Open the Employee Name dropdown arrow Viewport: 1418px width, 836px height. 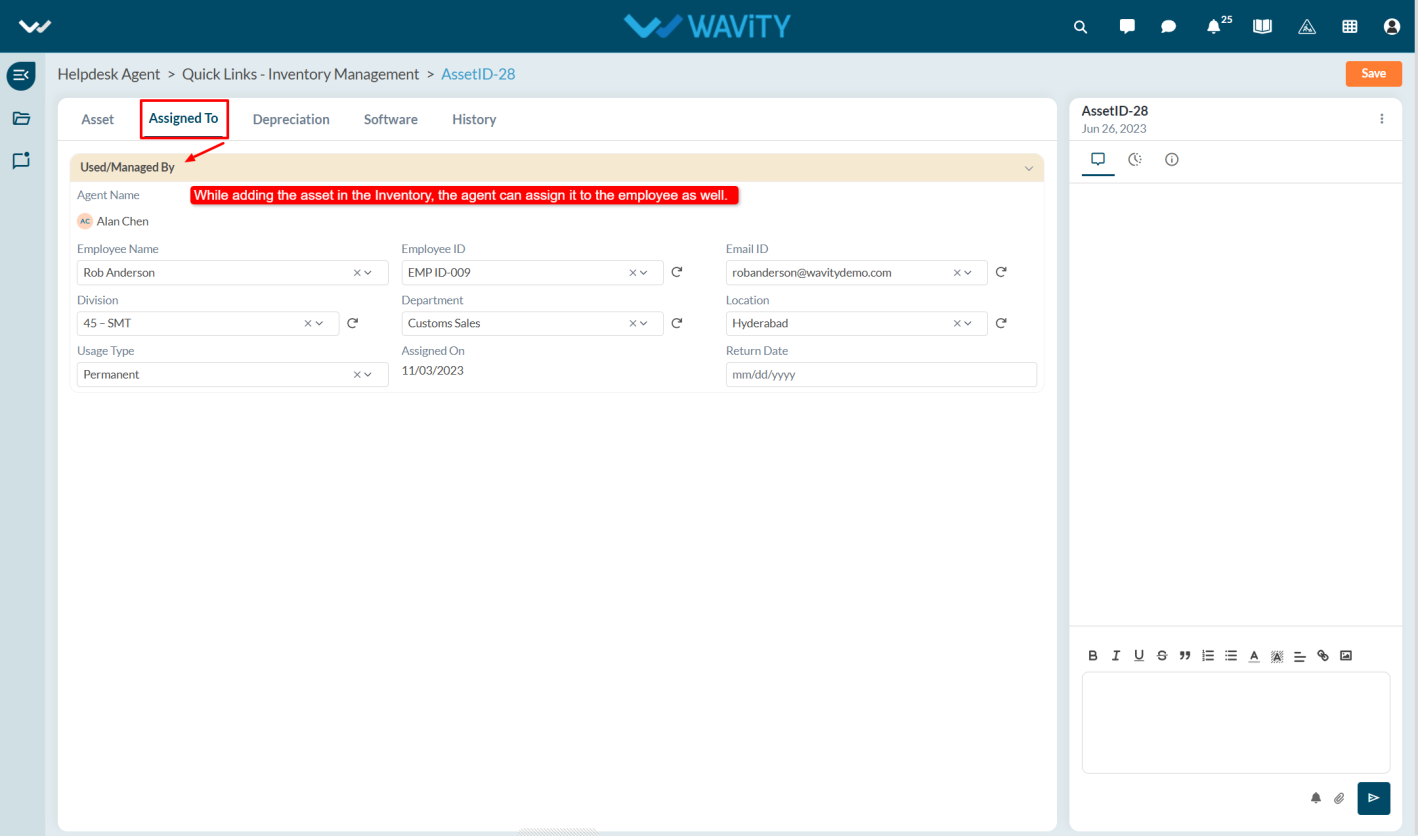pyautogui.click(x=368, y=272)
